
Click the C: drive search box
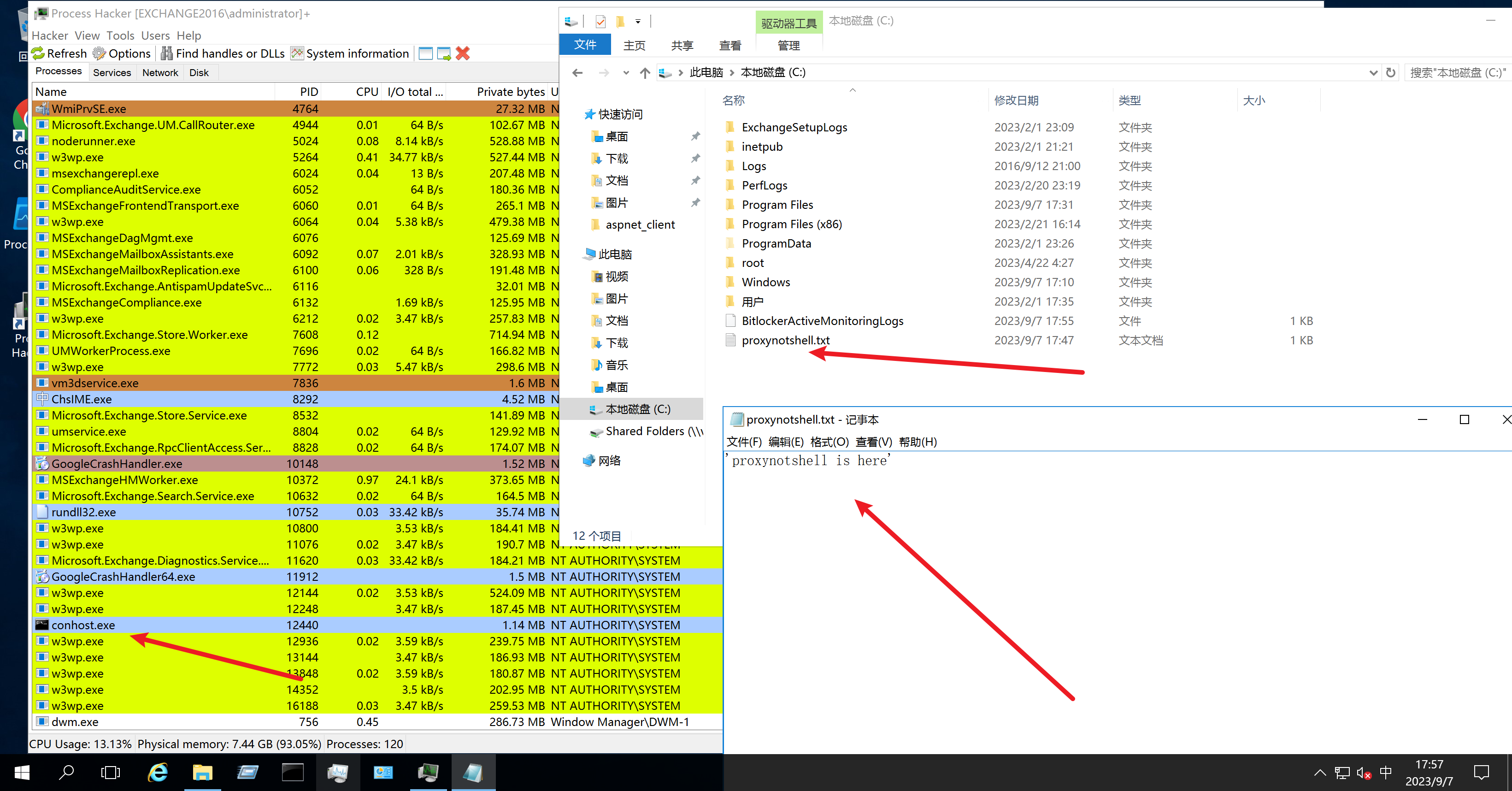click(1457, 73)
